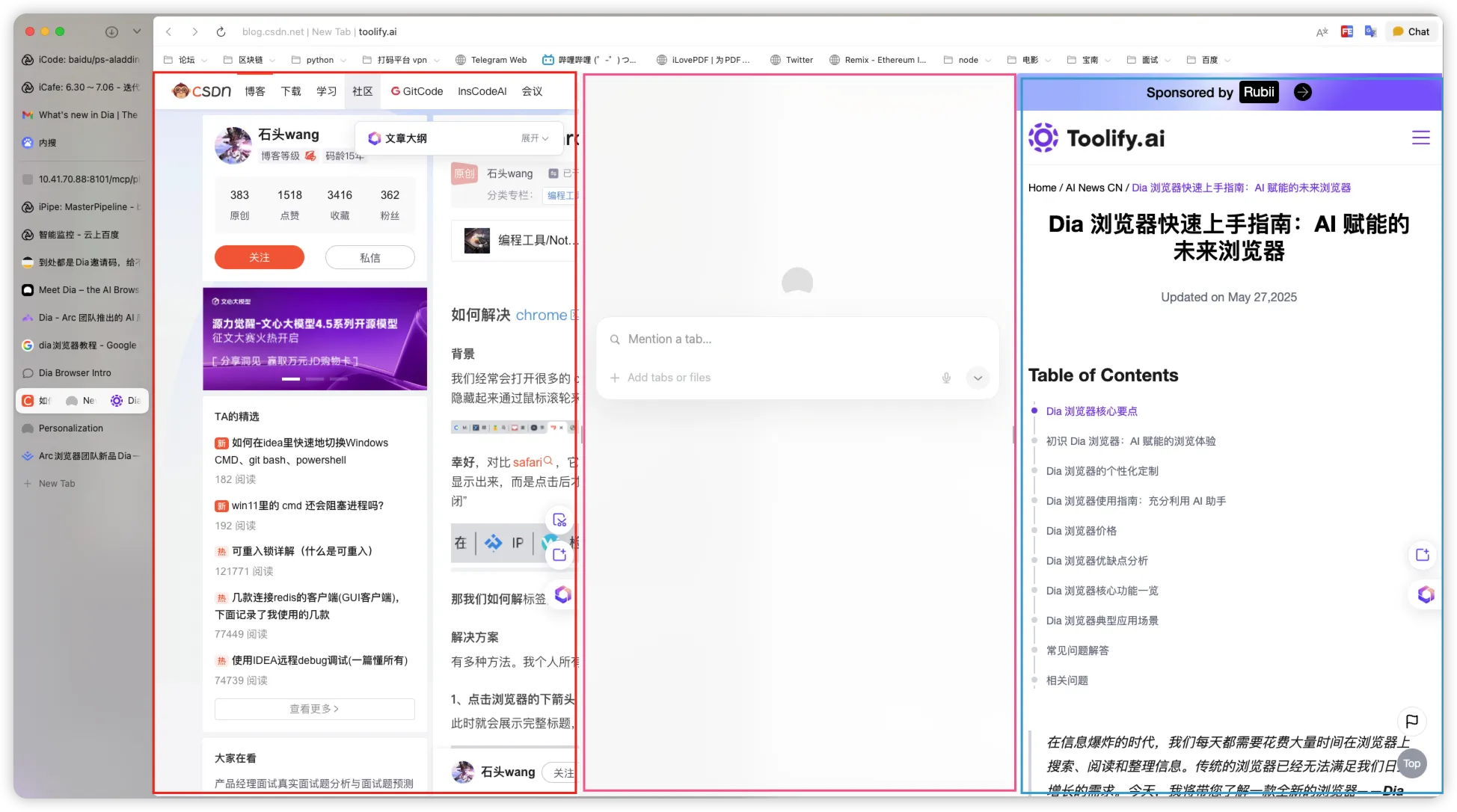Switch to Dia Browser Intro tab
The height and width of the screenshot is (812, 1457).
[82, 372]
